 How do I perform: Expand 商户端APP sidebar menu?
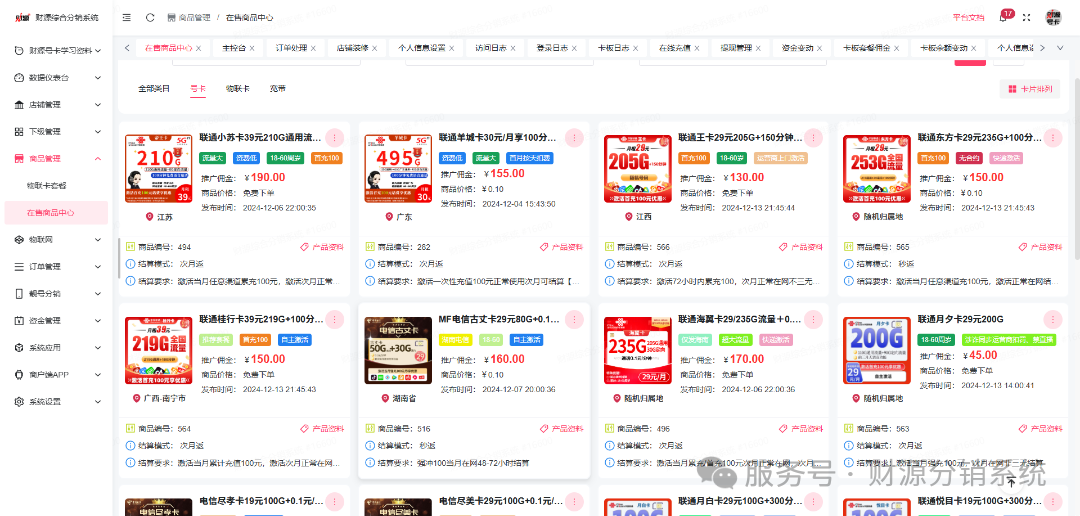pyautogui.click(x=56, y=374)
